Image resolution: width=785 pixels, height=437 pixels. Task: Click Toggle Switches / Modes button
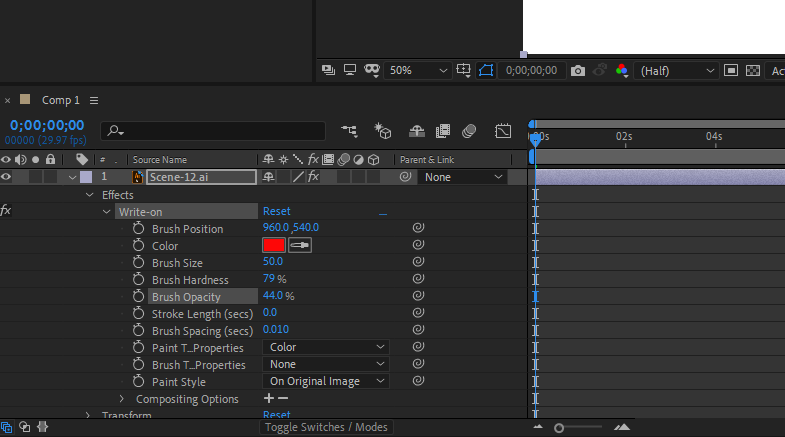click(x=326, y=427)
